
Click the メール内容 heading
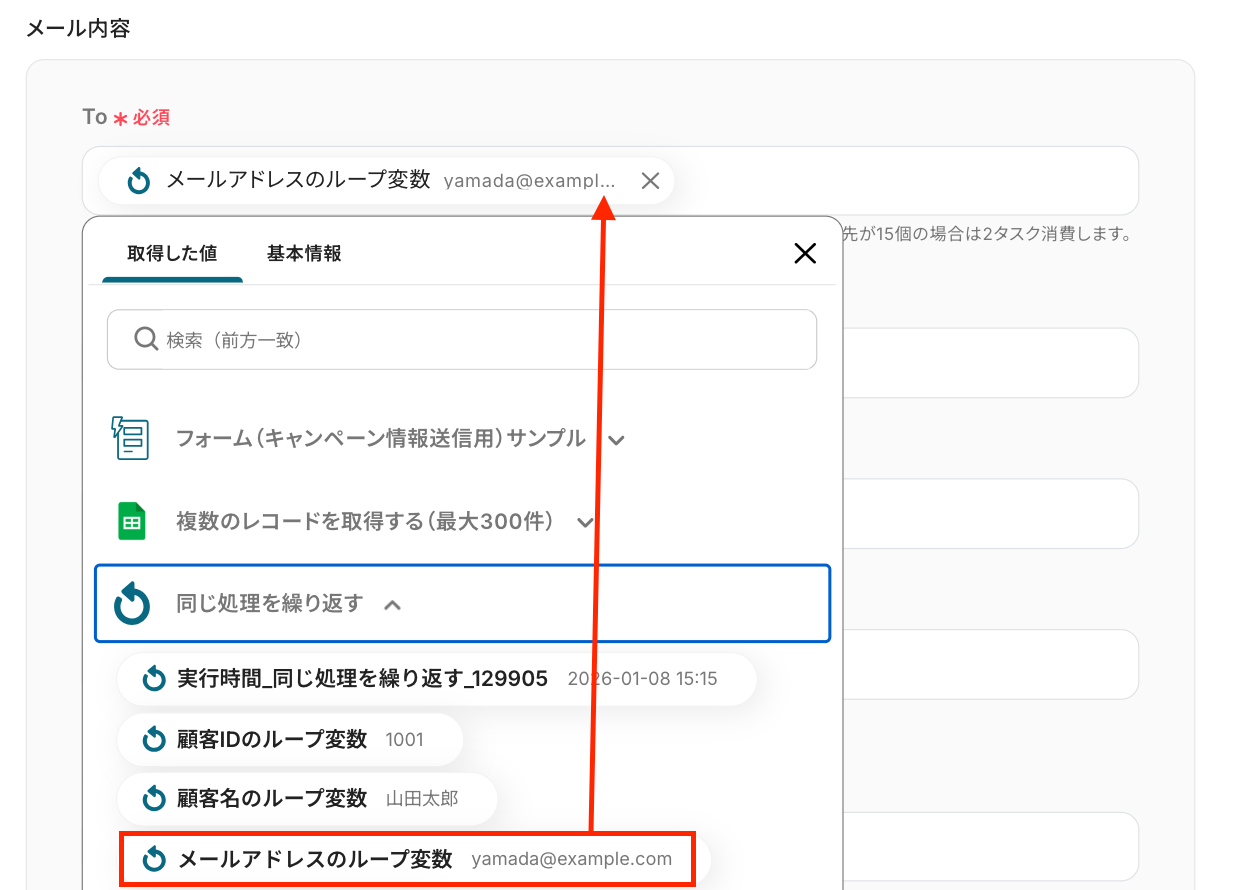(x=78, y=28)
